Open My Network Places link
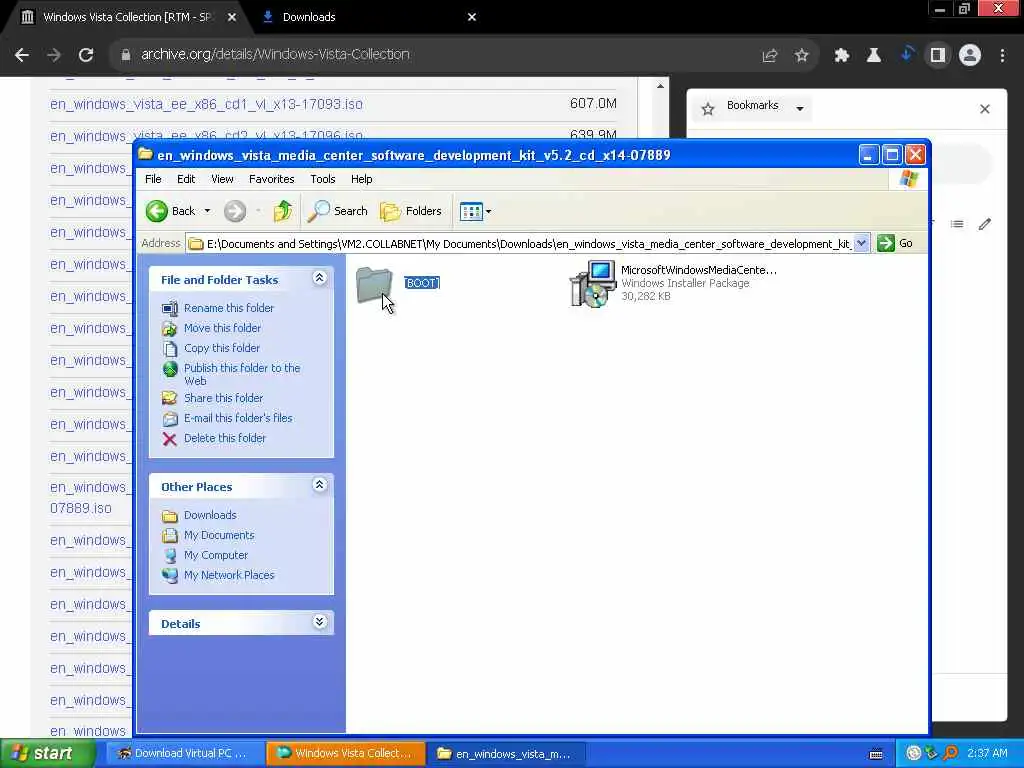 click(229, 575)
